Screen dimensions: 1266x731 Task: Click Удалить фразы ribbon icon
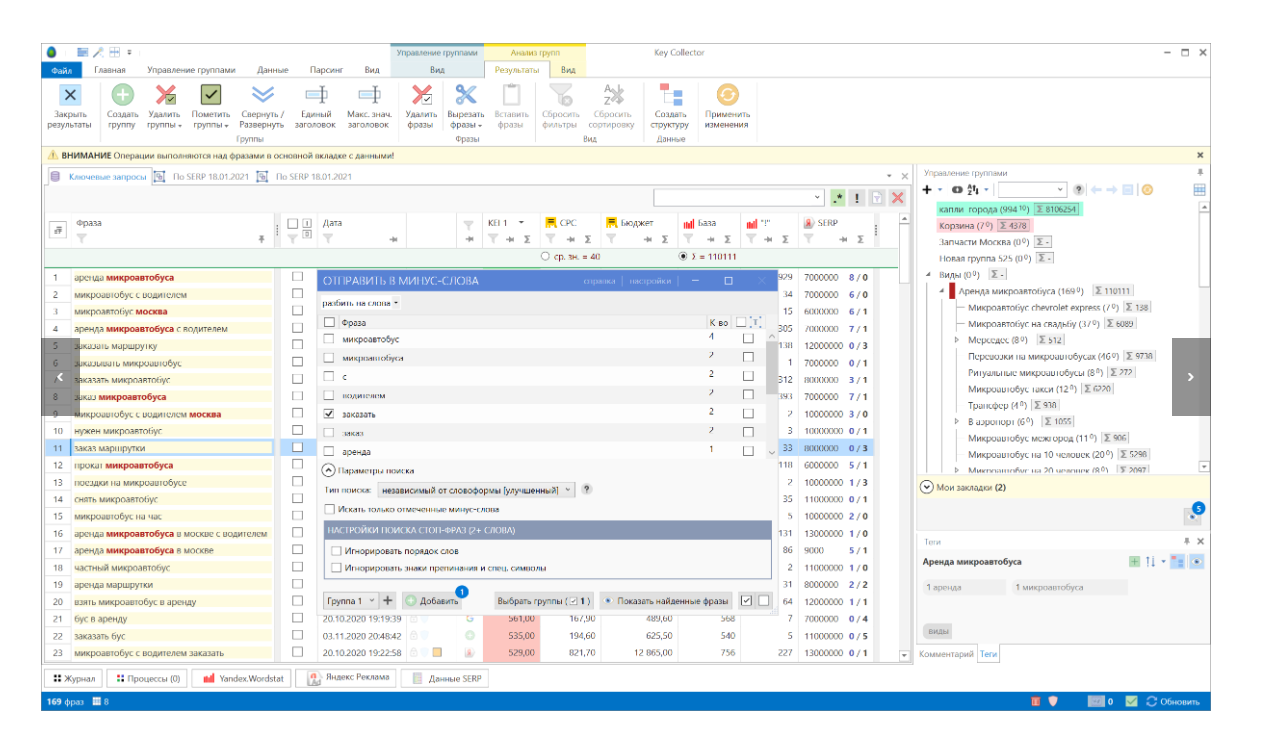click(x=421, y=96)
